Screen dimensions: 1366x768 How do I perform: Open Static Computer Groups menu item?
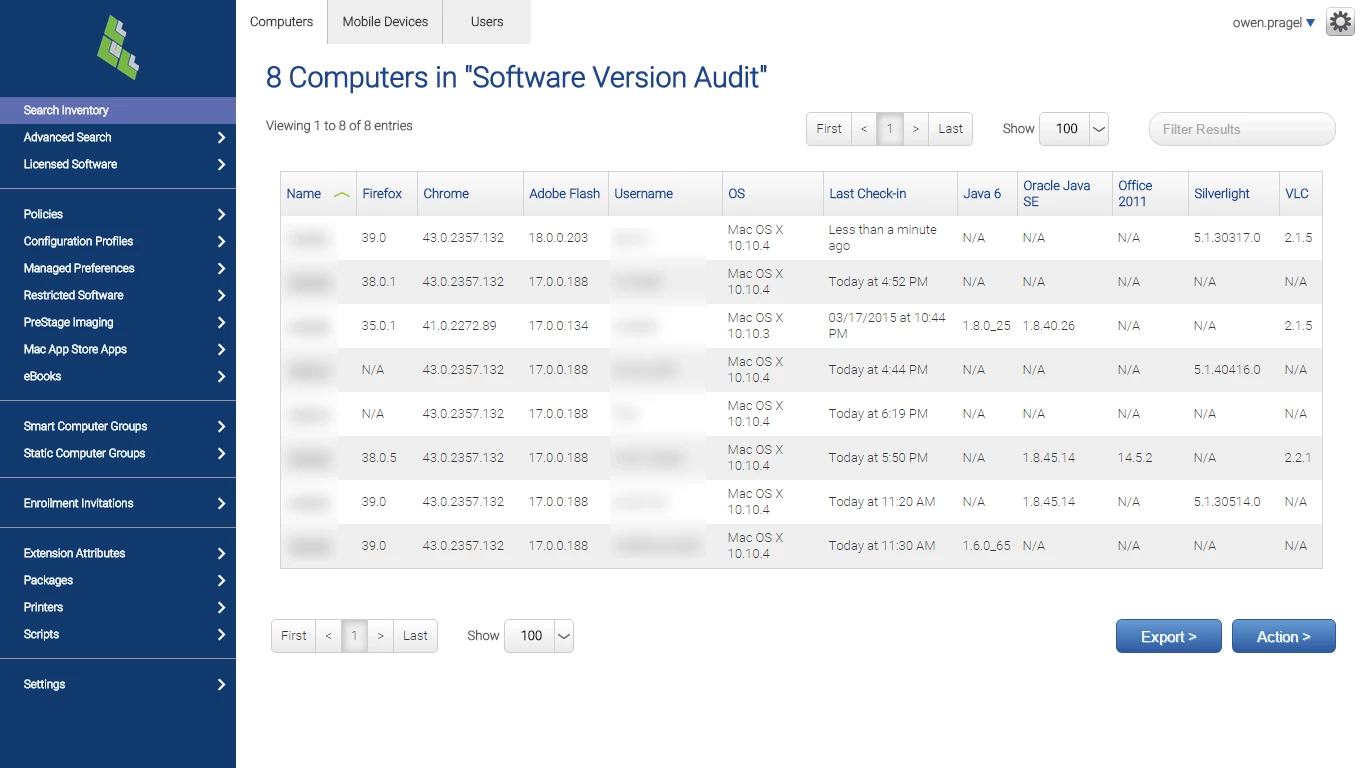pos(118,453)
